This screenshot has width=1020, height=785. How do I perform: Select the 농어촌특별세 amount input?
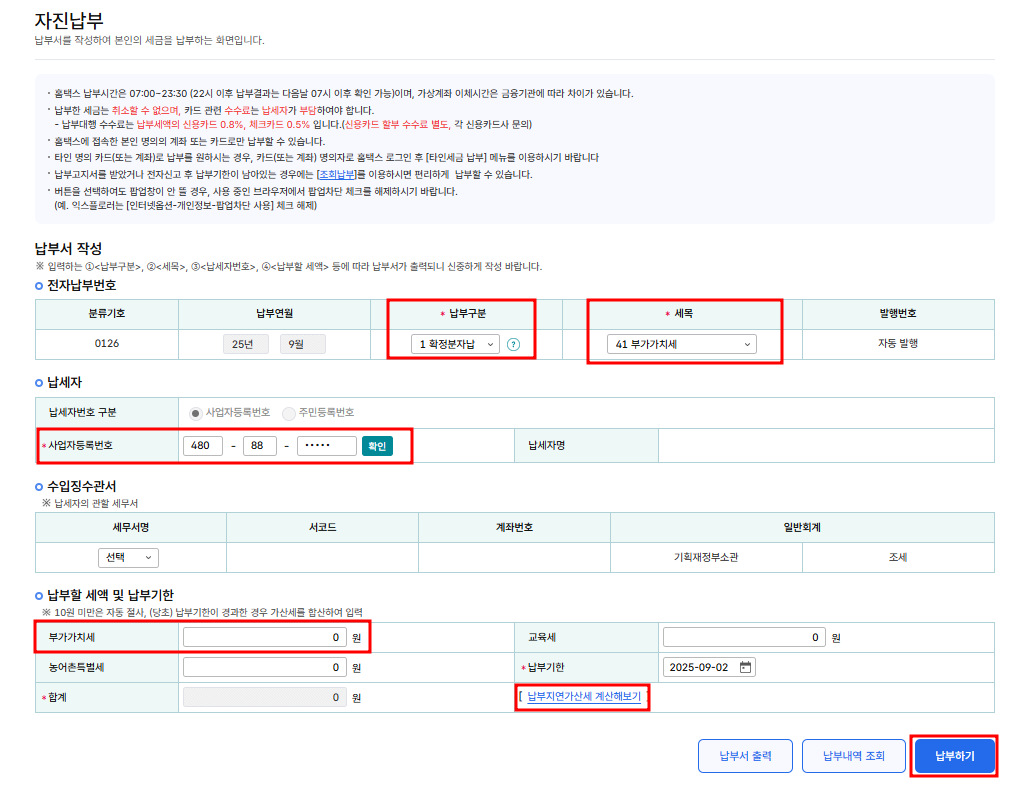265,667
